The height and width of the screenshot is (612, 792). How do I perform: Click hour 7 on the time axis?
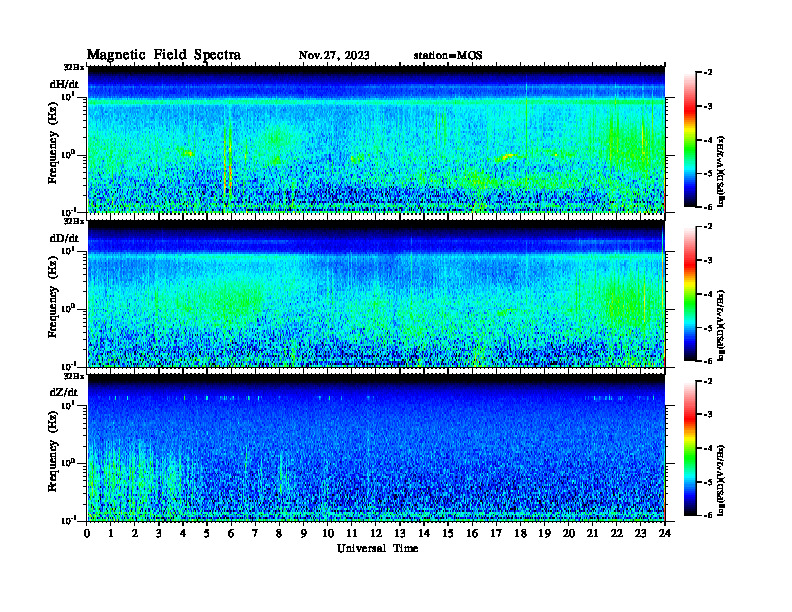coord(255,534)
